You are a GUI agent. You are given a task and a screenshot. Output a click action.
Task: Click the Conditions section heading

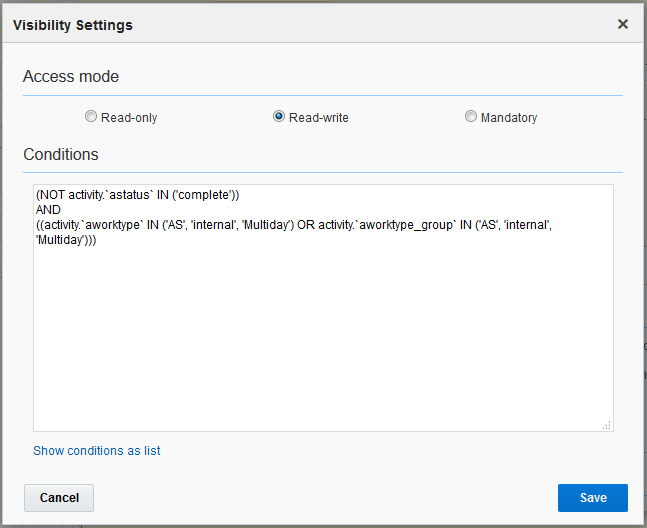click(x=61, y=155)
